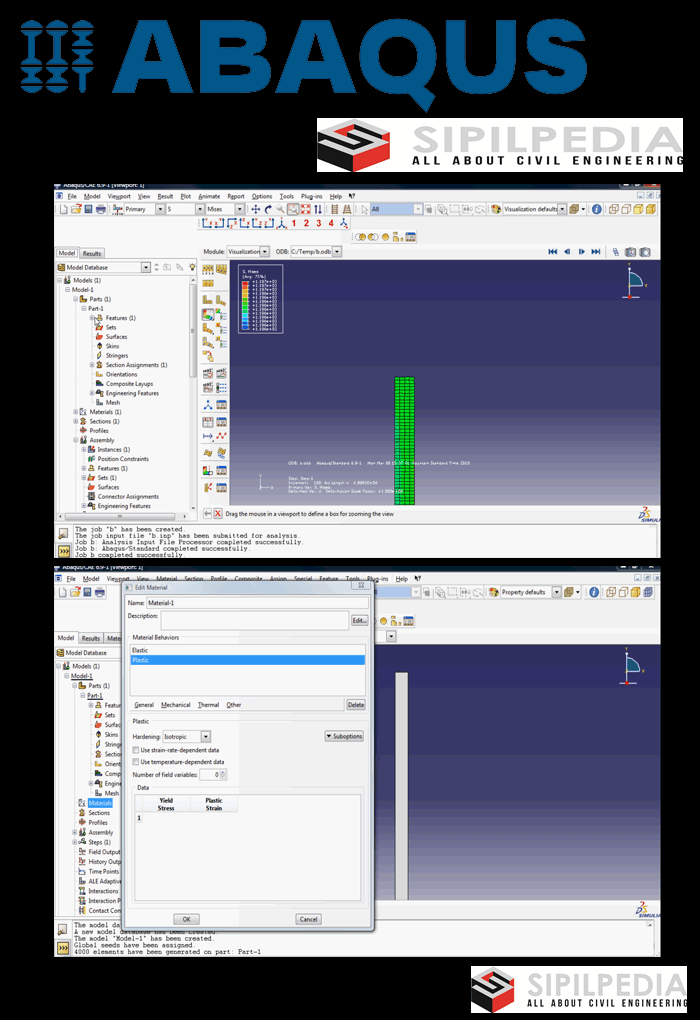Image resolution: width=700 pixels, height=1020 pixels.
Task: Expand the Section Assignments tree node
Action: [90, 365]
